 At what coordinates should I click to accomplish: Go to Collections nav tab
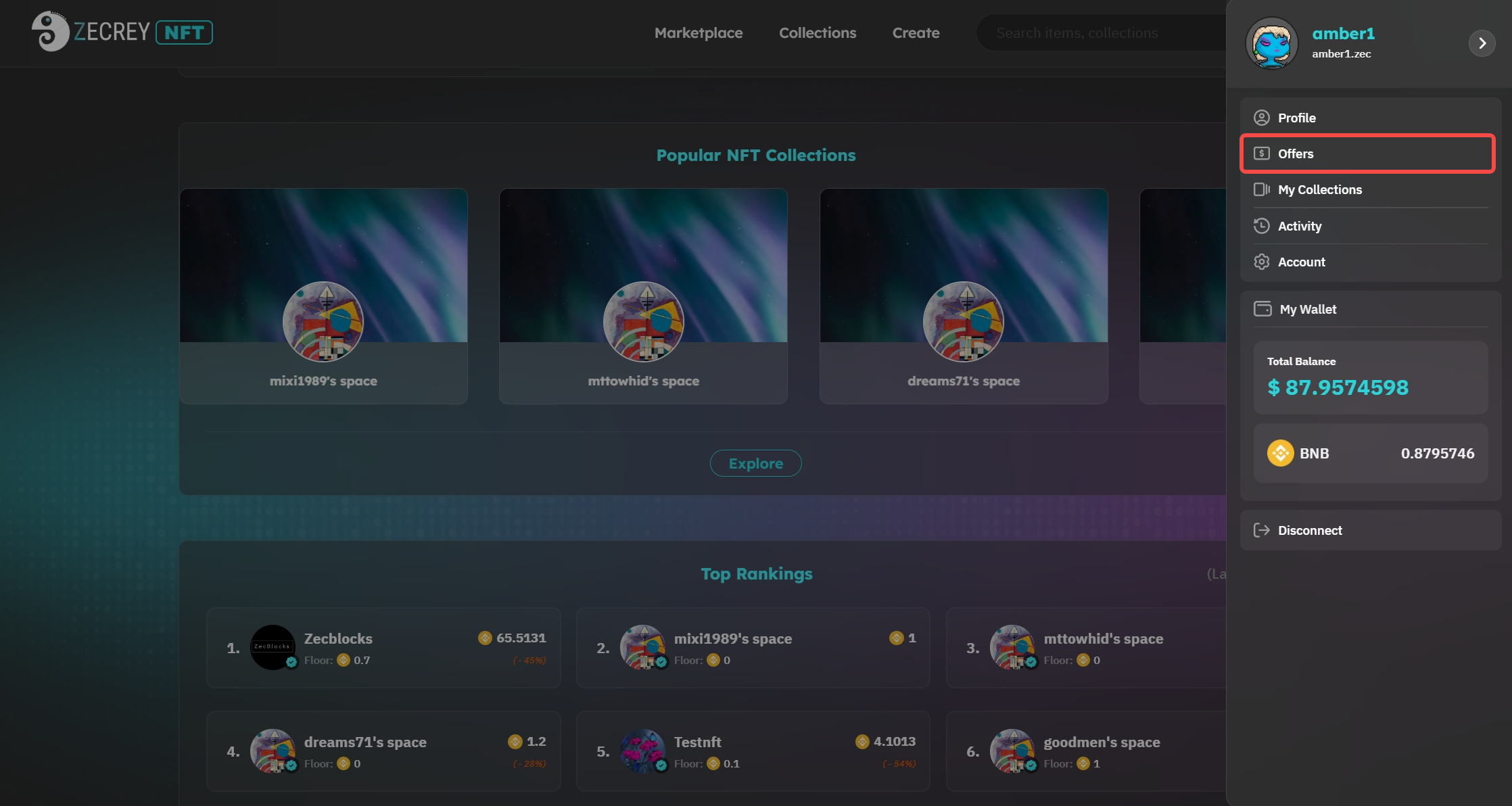[x=817, y=32]
